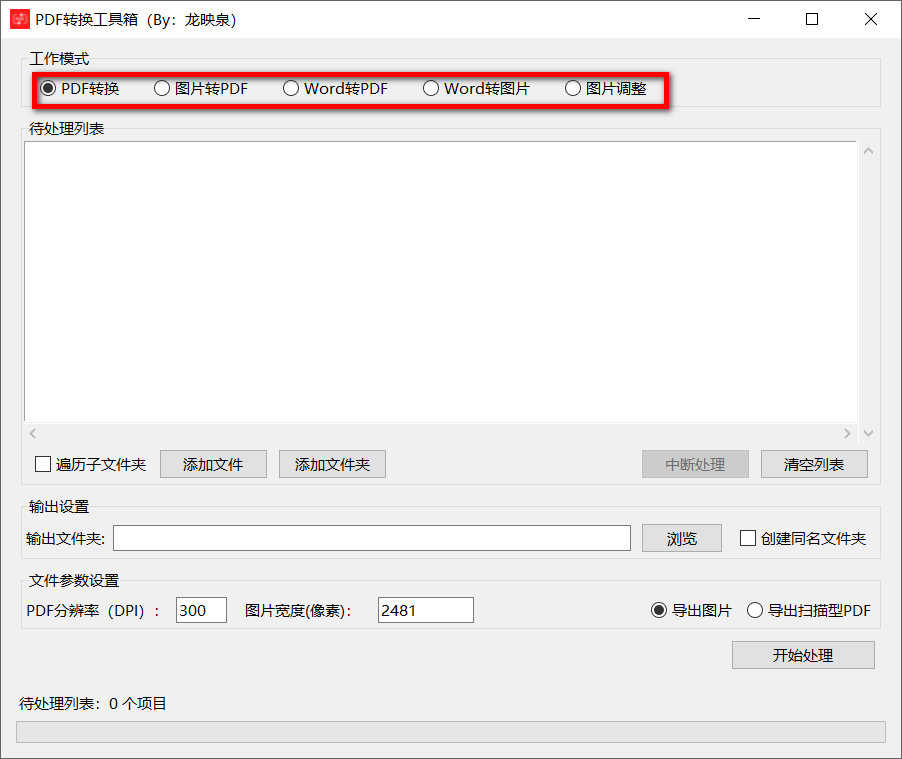Enable the 遍历子文件夹 option
Image resolution: width=902 pixels, height=759 pixels.
pos(42,463)
